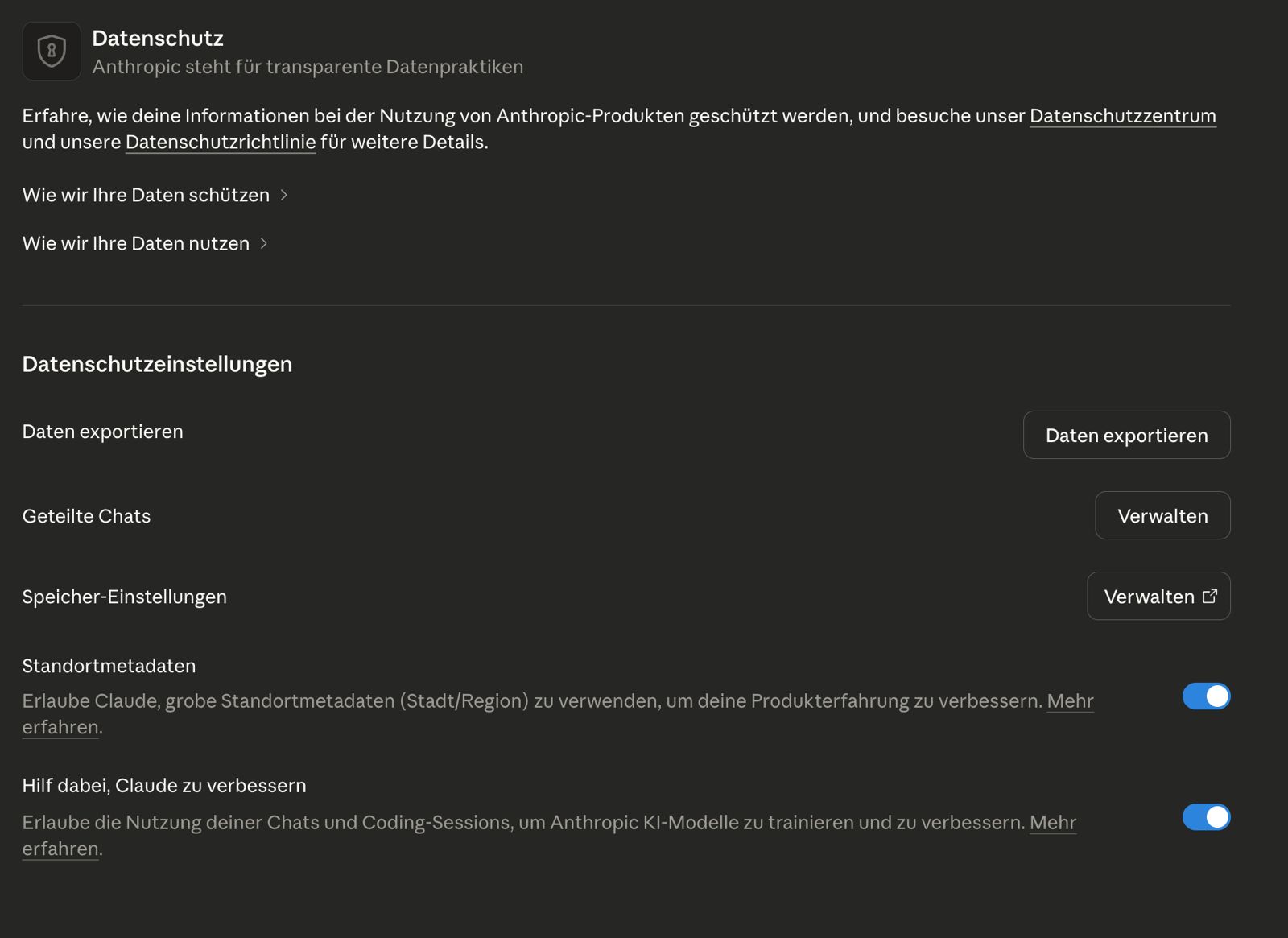Click 'Verwalten' next to Geteilte Chats
This screenshot has height=938, width=1288.
coord(1162,515)
